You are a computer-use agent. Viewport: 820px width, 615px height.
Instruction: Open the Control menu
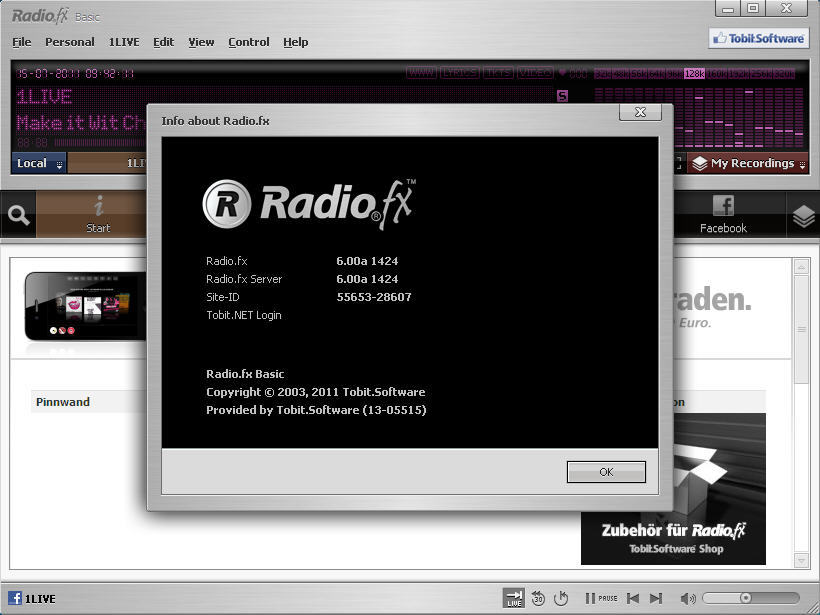tap(248, 42)
